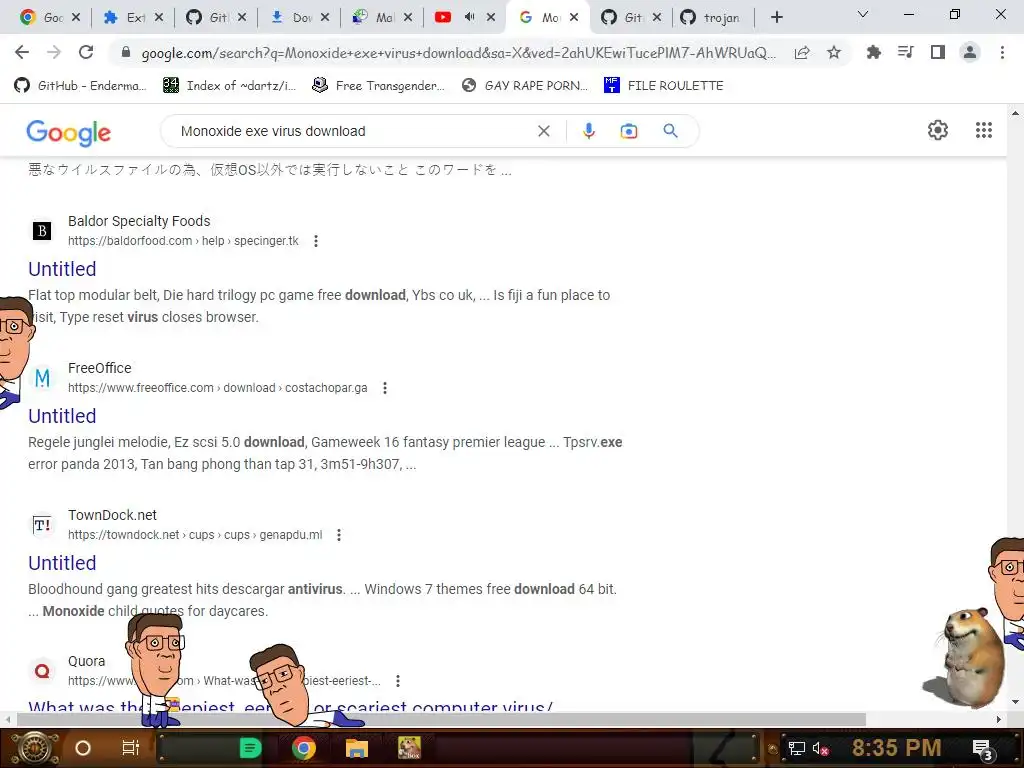Open more options for the Quora result

pos(398,681)
